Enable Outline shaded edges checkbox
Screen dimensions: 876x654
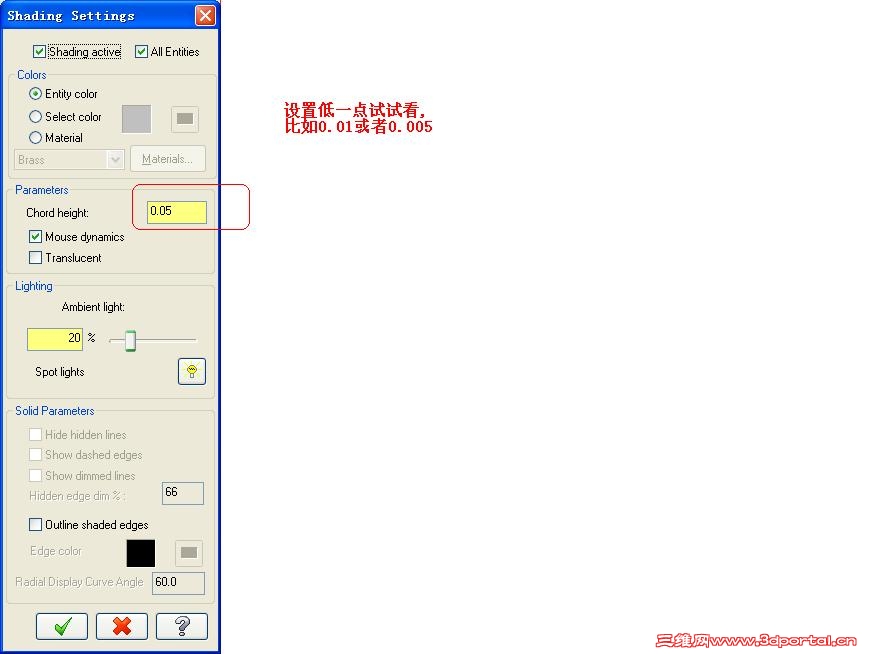tap(35, 524)
